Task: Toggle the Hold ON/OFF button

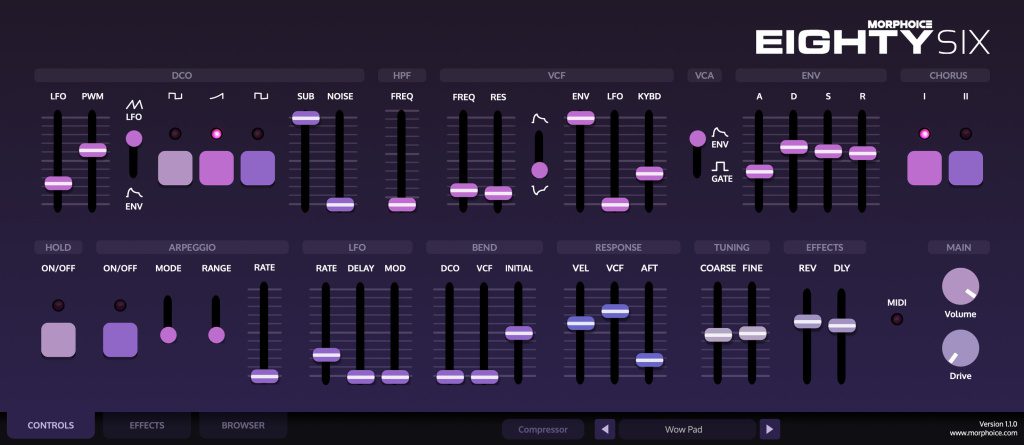Action: (58, 340)
